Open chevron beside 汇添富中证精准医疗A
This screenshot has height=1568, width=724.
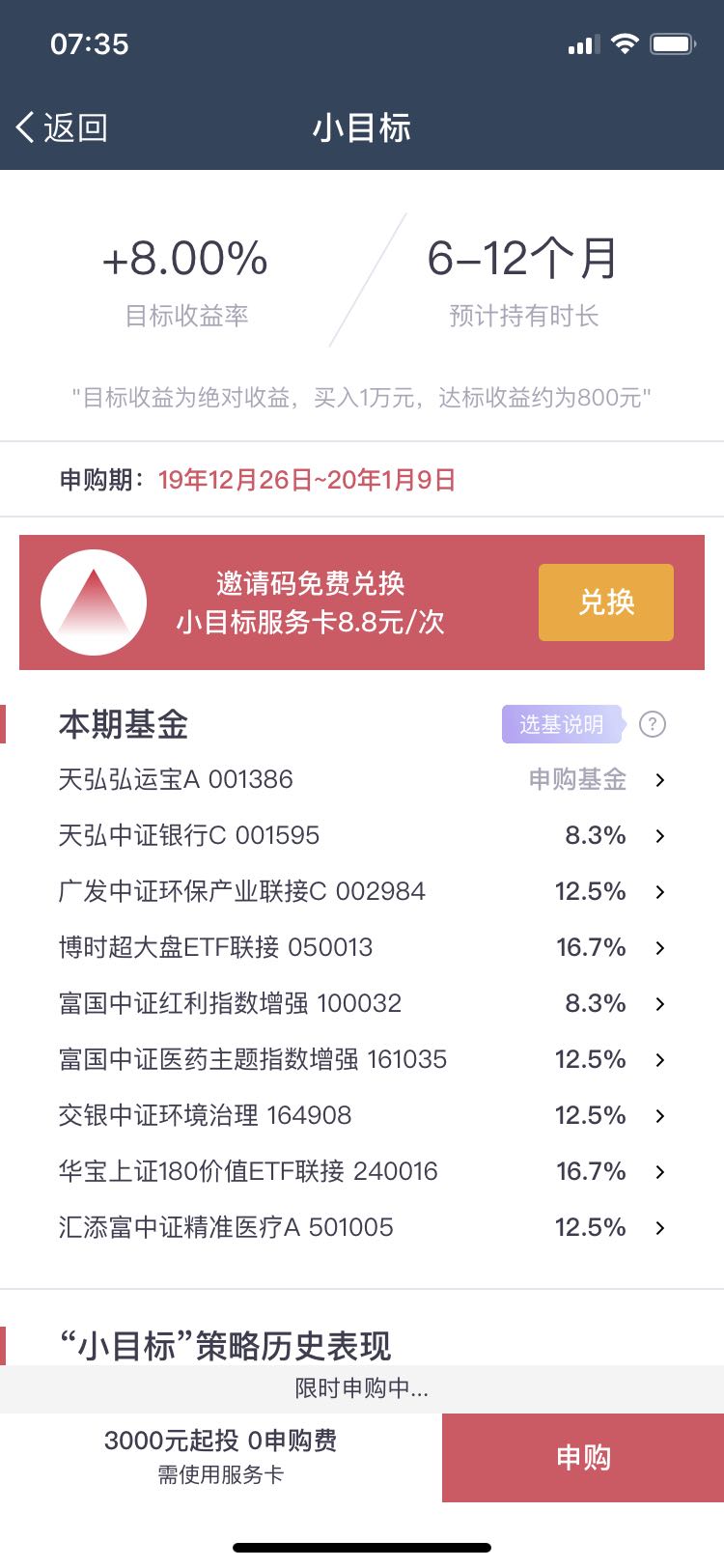(x=660, y=1228)
